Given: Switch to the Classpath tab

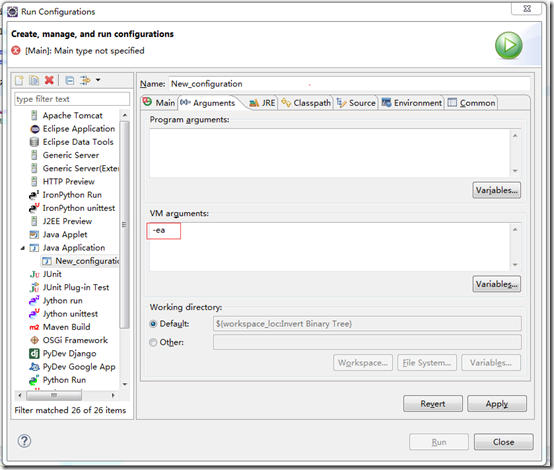Looking at the screenshot, I should pyautogui.click(x=306, y=103).
